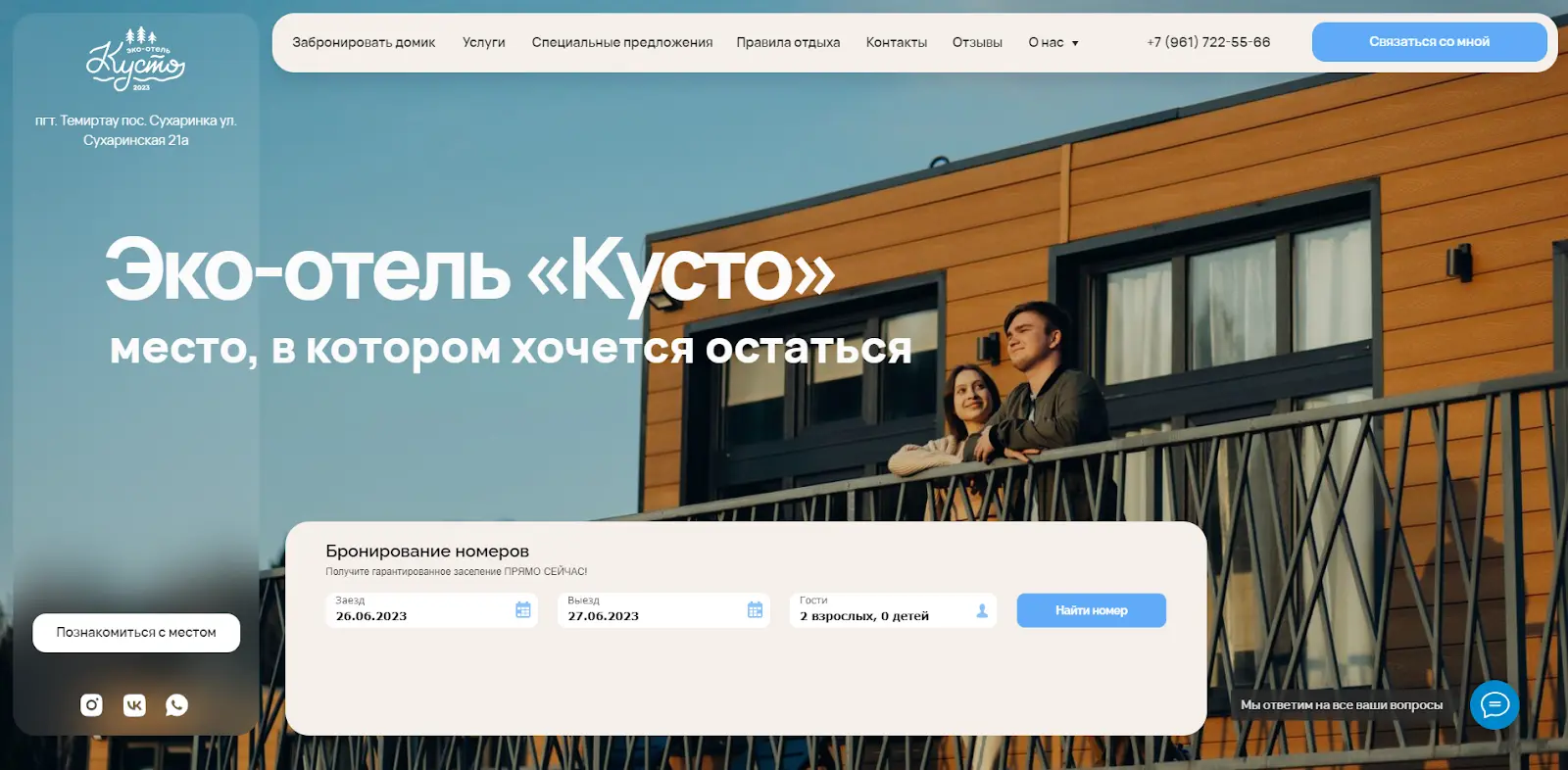1568x770 pixels.
Task: Click the Мы ответим на все ваши вопросы label
Action: pos(1342,704)
